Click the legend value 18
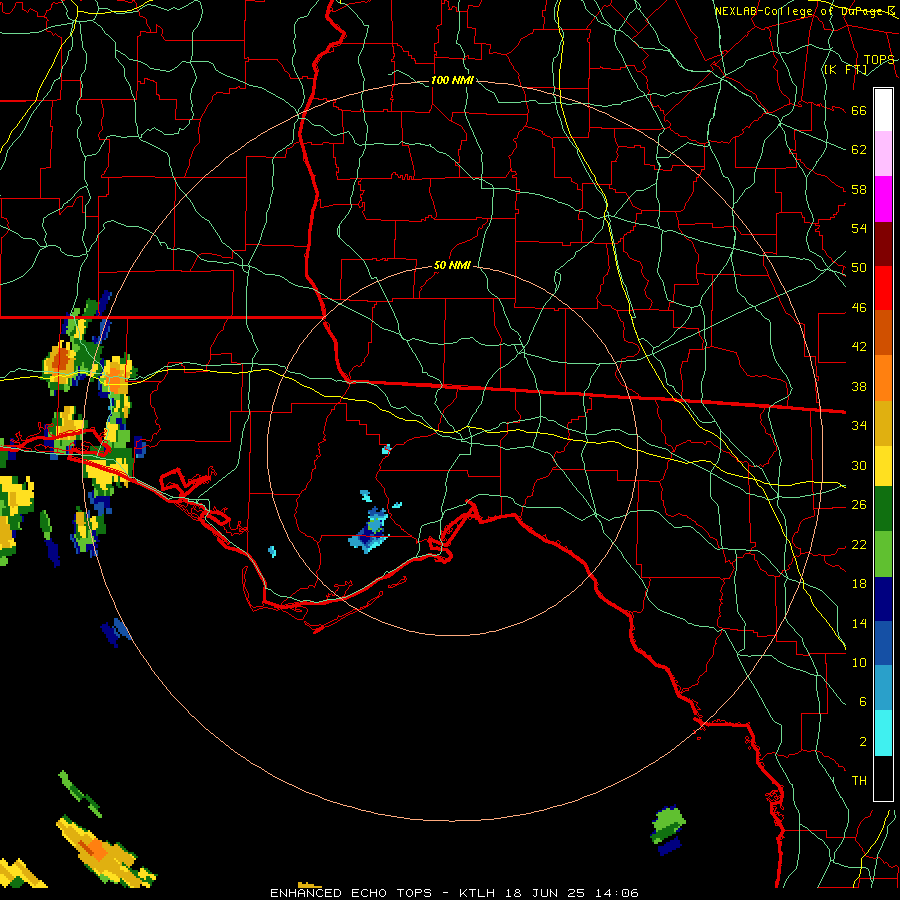Viewport: 900px width, 900px height. [x=859, y=584]
